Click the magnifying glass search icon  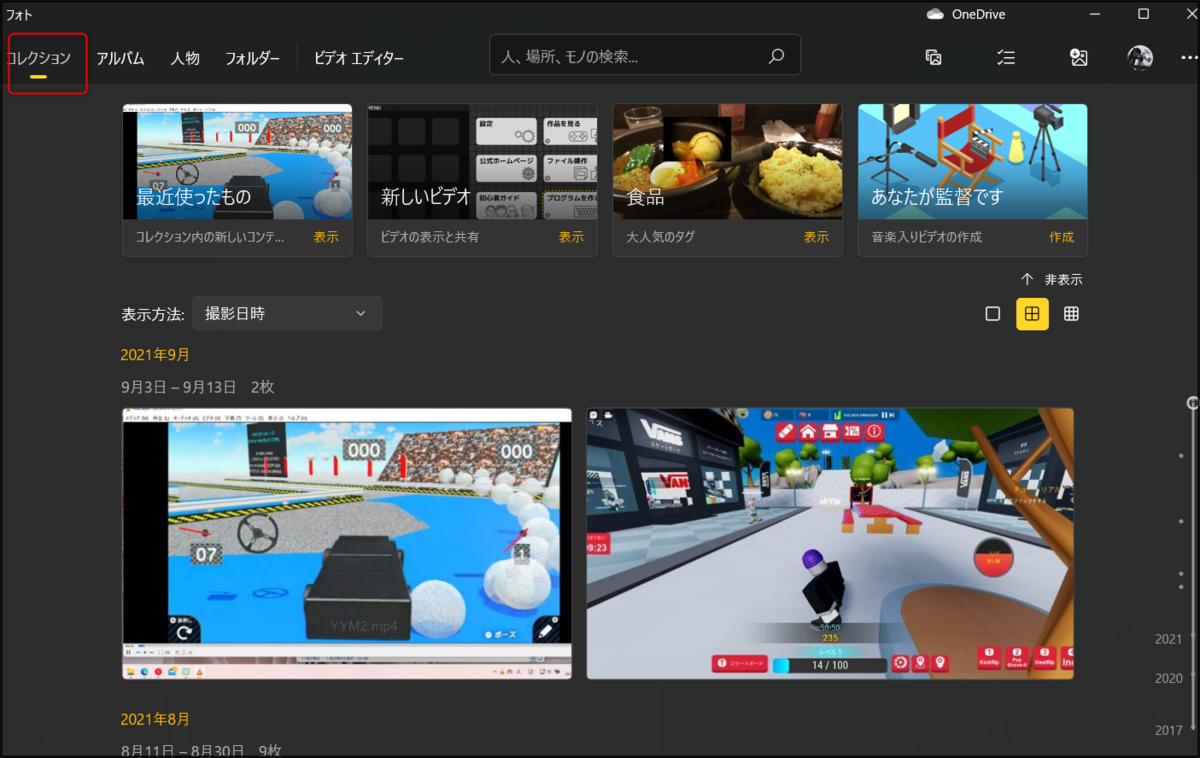(776, 57)
